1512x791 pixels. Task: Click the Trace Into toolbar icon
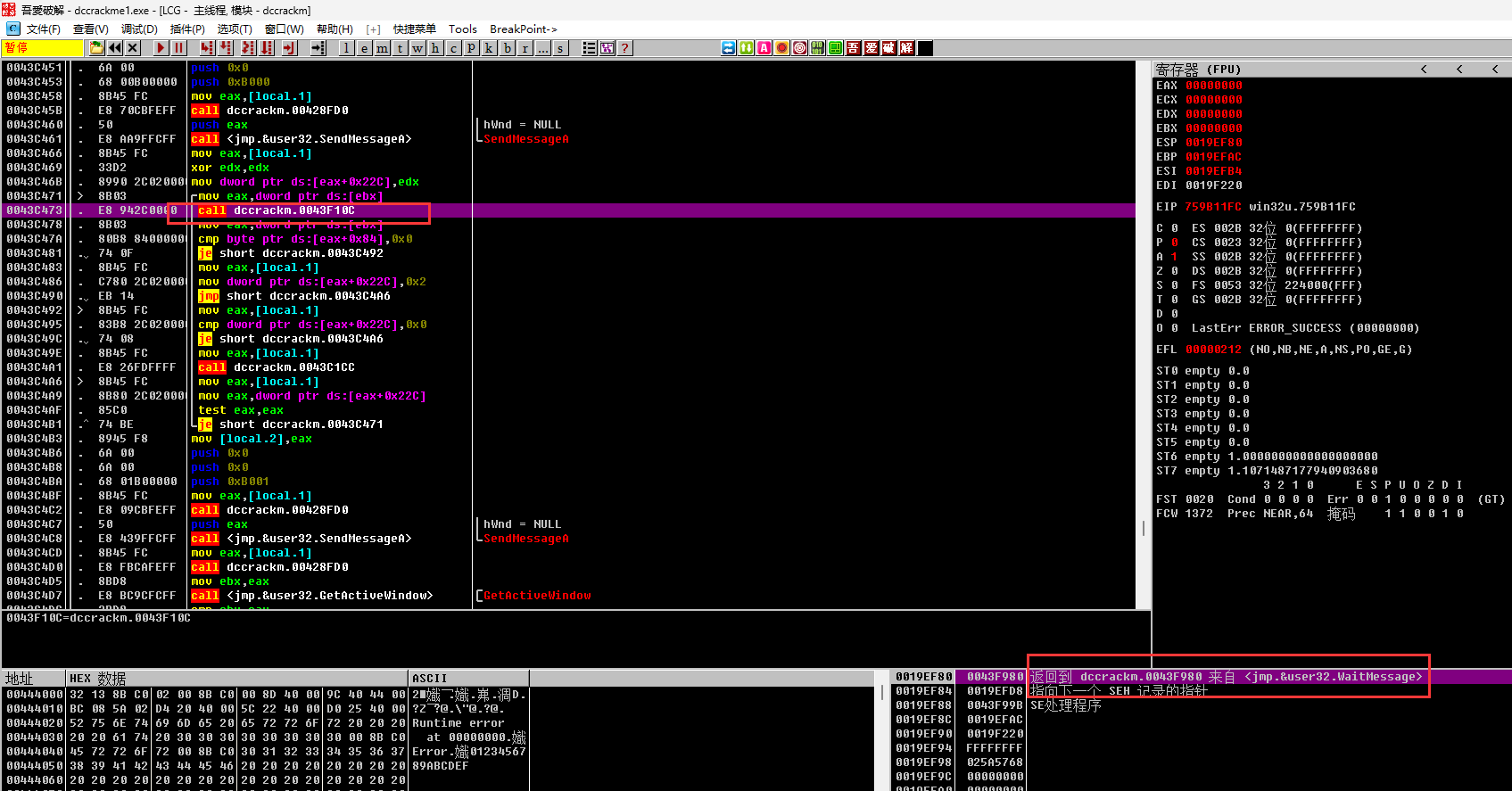(248, 48)
